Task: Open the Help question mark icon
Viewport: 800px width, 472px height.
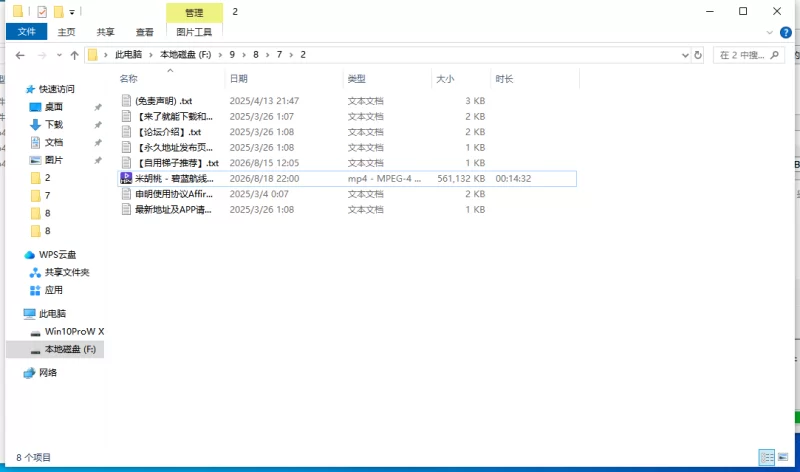Action: [786, 33]
